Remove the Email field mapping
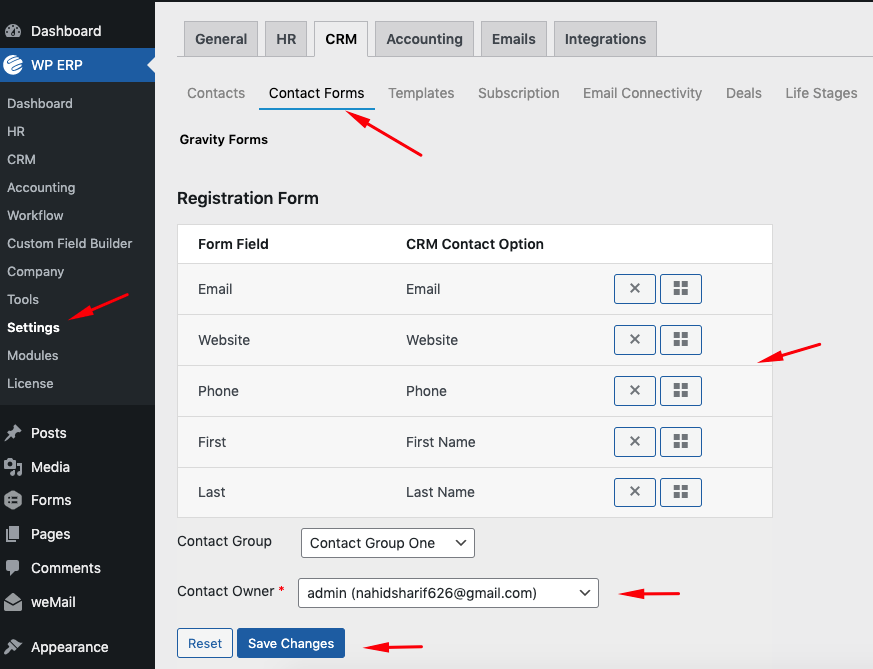This screenshot has width=873, height=669. pyautogui.click(x=635, y=289)
